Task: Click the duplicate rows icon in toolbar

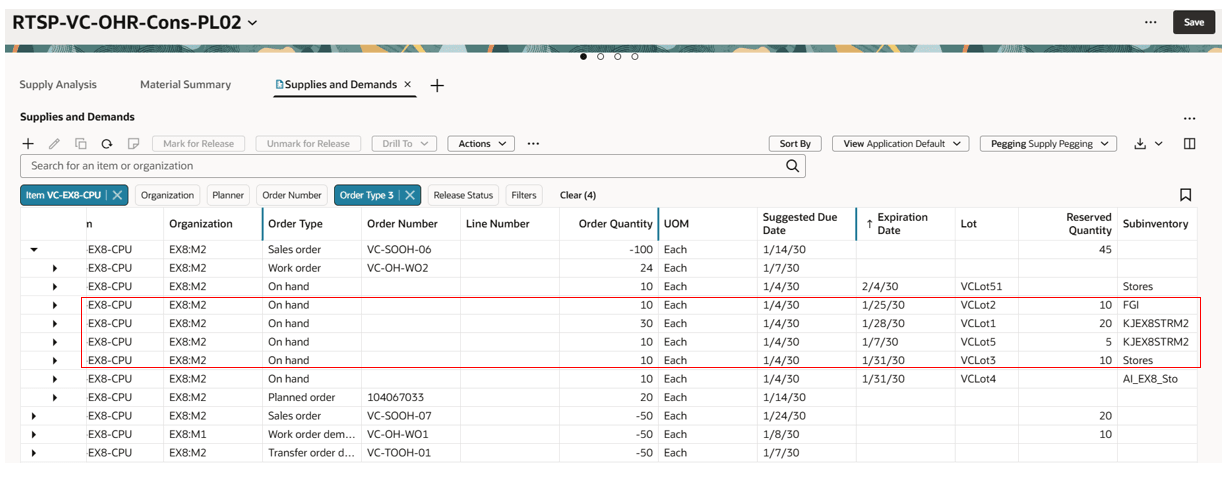Action: point(81,144)
